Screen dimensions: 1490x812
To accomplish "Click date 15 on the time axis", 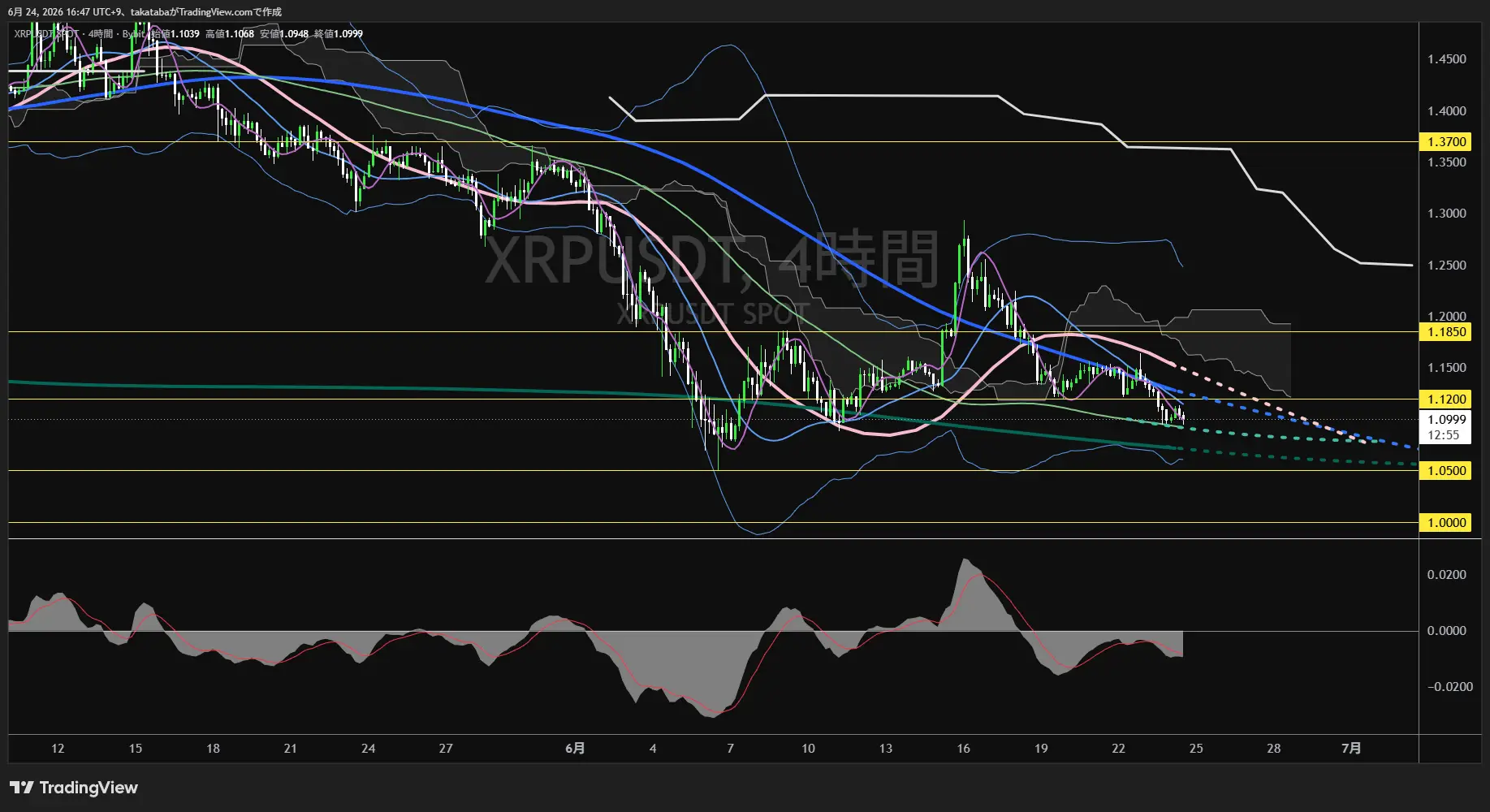I will tap(136, 749).
